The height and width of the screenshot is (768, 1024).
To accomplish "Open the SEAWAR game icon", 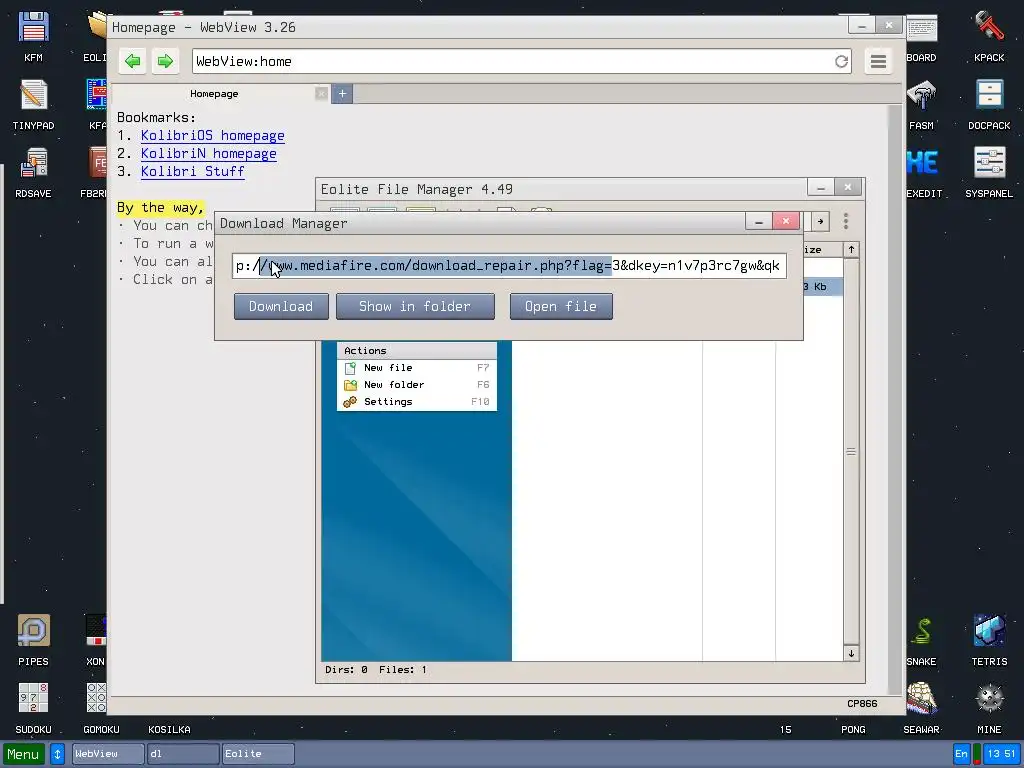I will coord(921,708).
